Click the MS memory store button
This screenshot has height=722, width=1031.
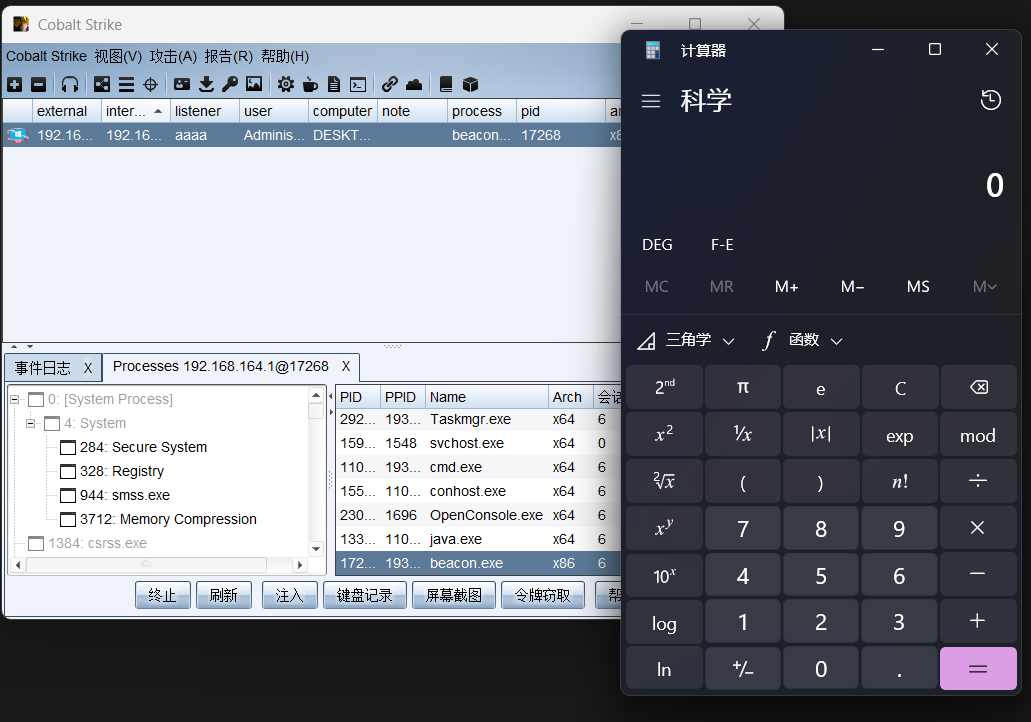(918, 287)
